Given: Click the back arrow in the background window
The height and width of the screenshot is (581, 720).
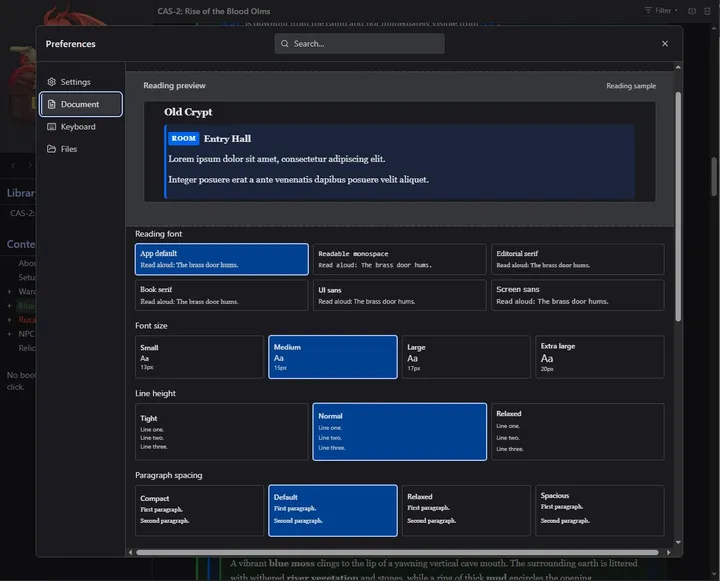Looking at the screenshot, I should pyautogui.click(x=13, y=165).
